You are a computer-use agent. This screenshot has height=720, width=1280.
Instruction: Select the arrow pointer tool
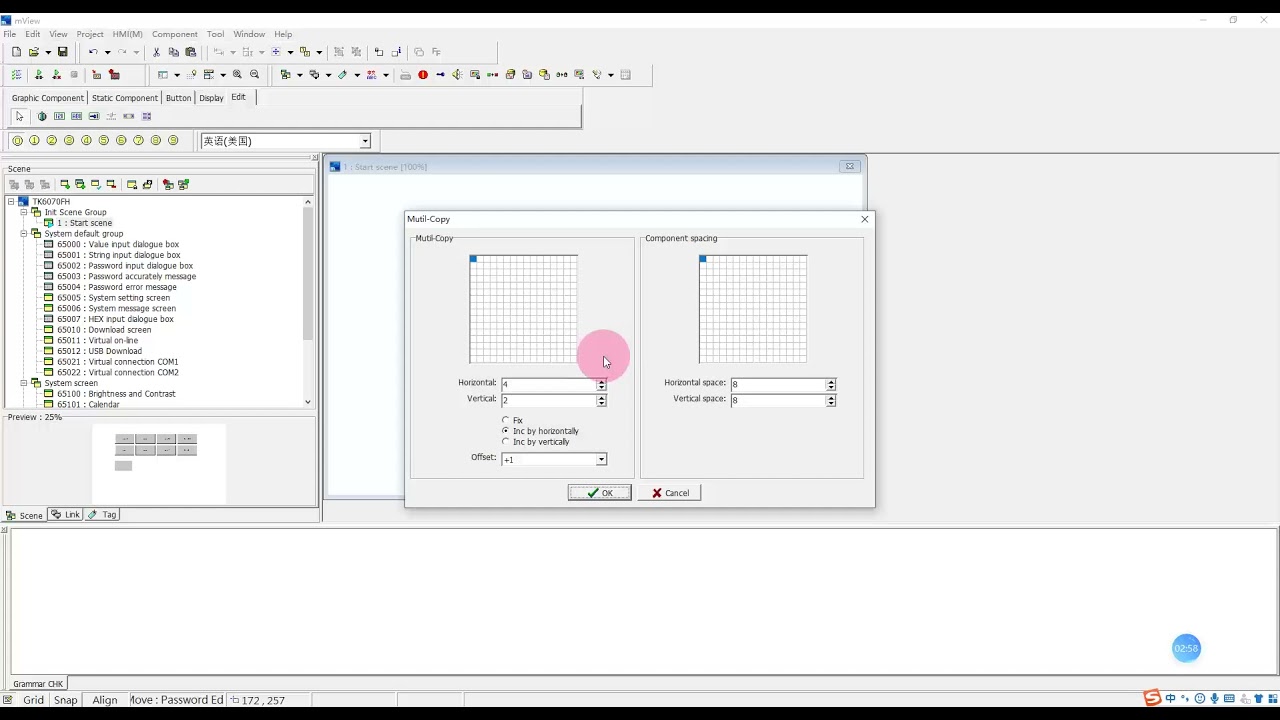pyautogui.click(x=19, y=117)
